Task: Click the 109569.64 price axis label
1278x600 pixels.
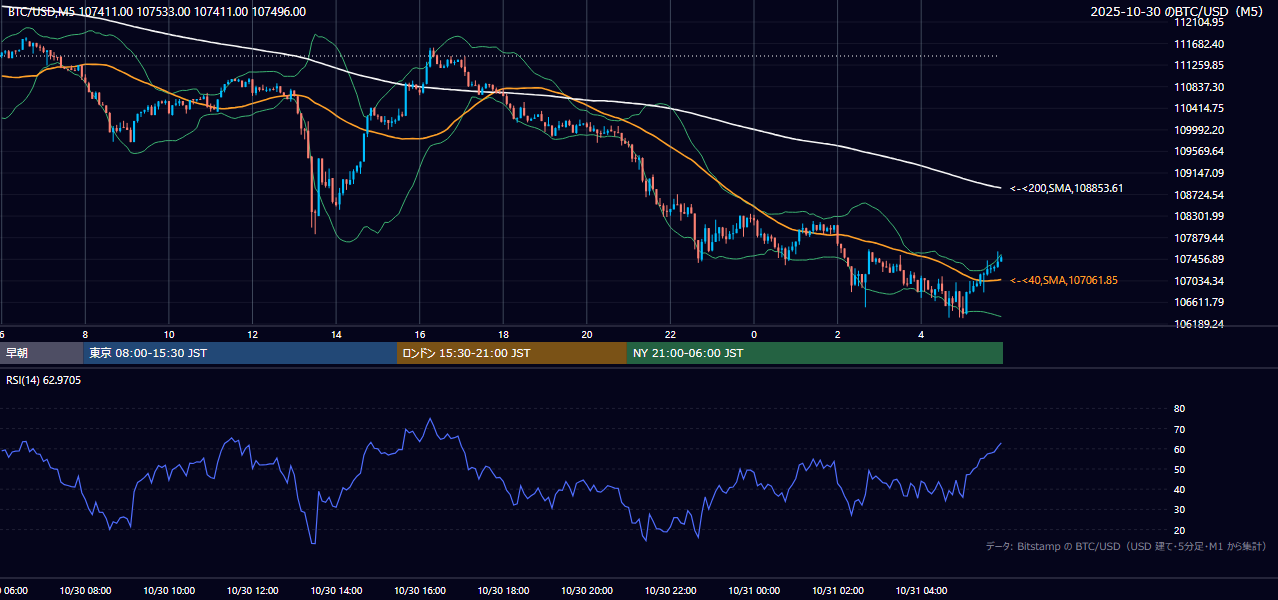Action: [1198, 152]
